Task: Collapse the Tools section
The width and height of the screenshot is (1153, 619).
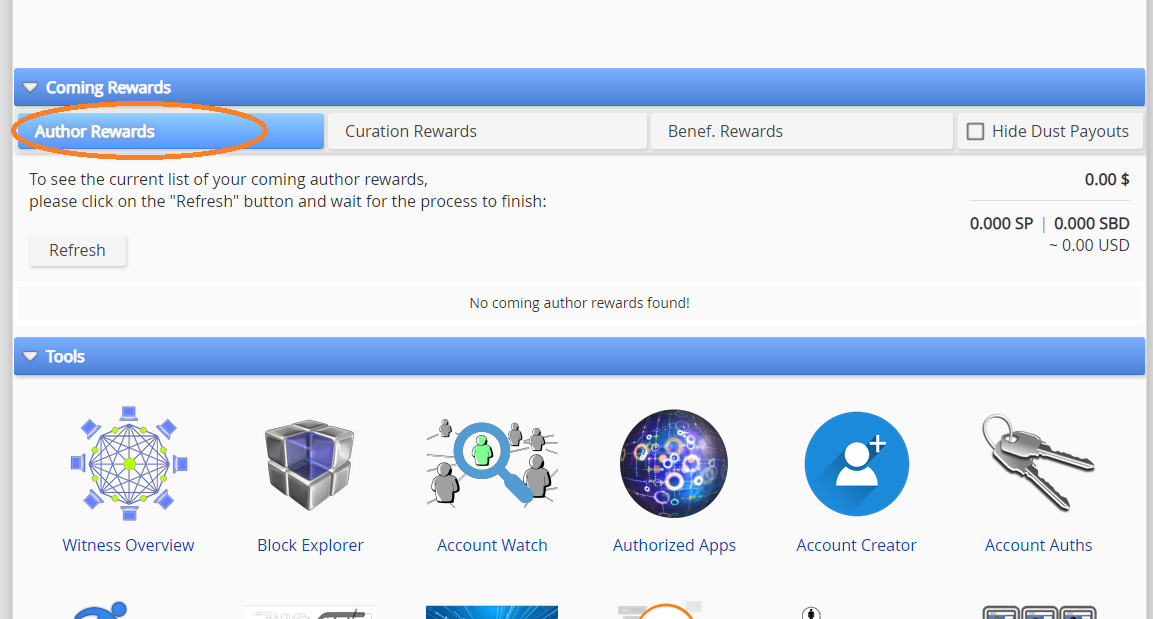Action: [30, 357]
